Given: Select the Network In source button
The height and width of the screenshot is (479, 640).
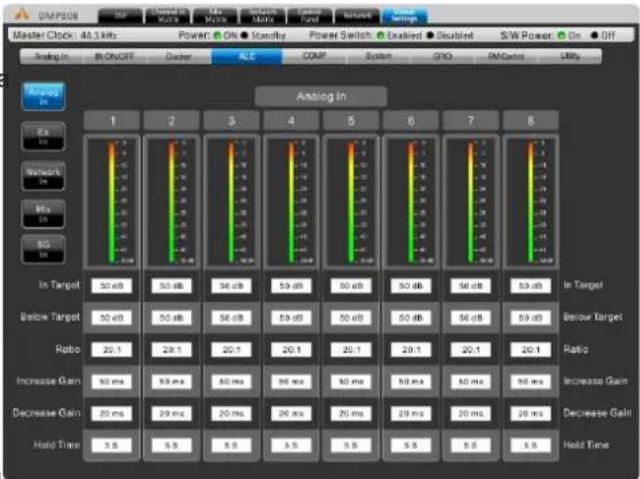Looking at the screenshot, I should tap(43, 176).
